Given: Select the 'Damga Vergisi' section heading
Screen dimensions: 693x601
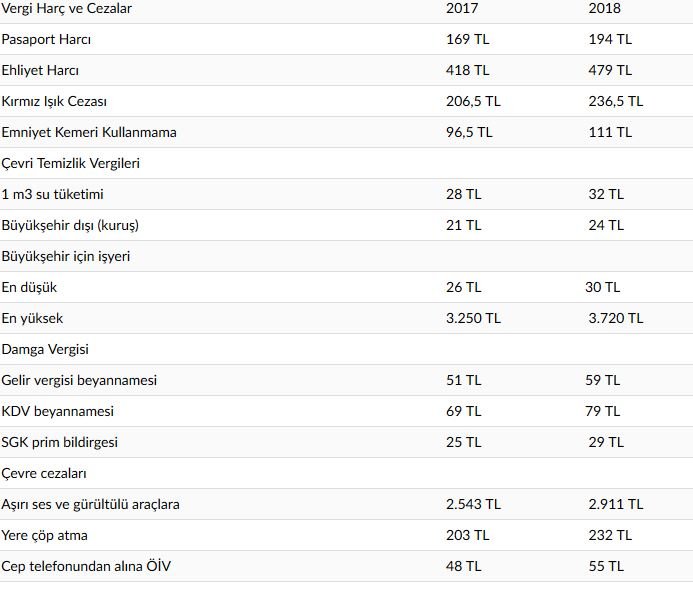Looking at the screenshot, I should pyautogui.click(x=45, y=349).
